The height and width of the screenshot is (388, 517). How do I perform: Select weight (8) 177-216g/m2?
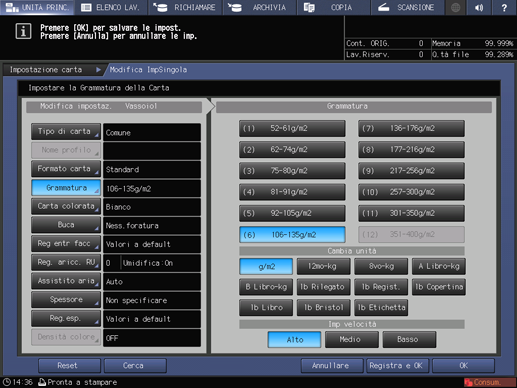click(x=411, y=150)
